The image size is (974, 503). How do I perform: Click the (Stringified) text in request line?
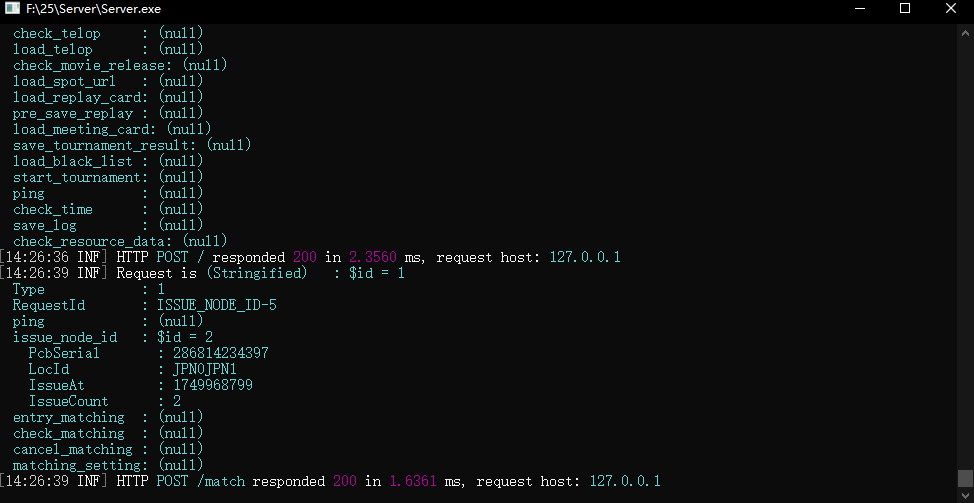tap(257, 273)
